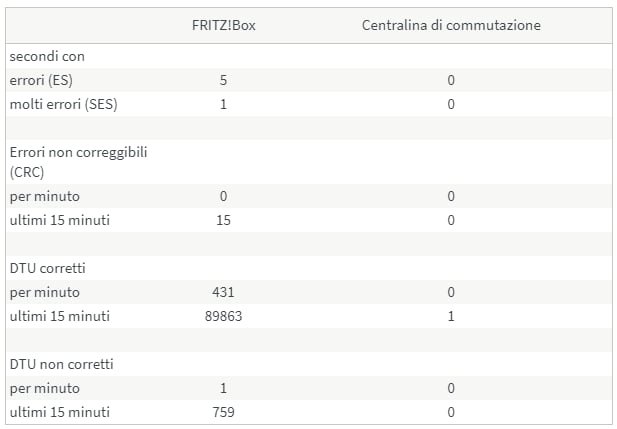
Task: Click Centralina's DTU corretti 15-minute value 1
Action: 451,316
